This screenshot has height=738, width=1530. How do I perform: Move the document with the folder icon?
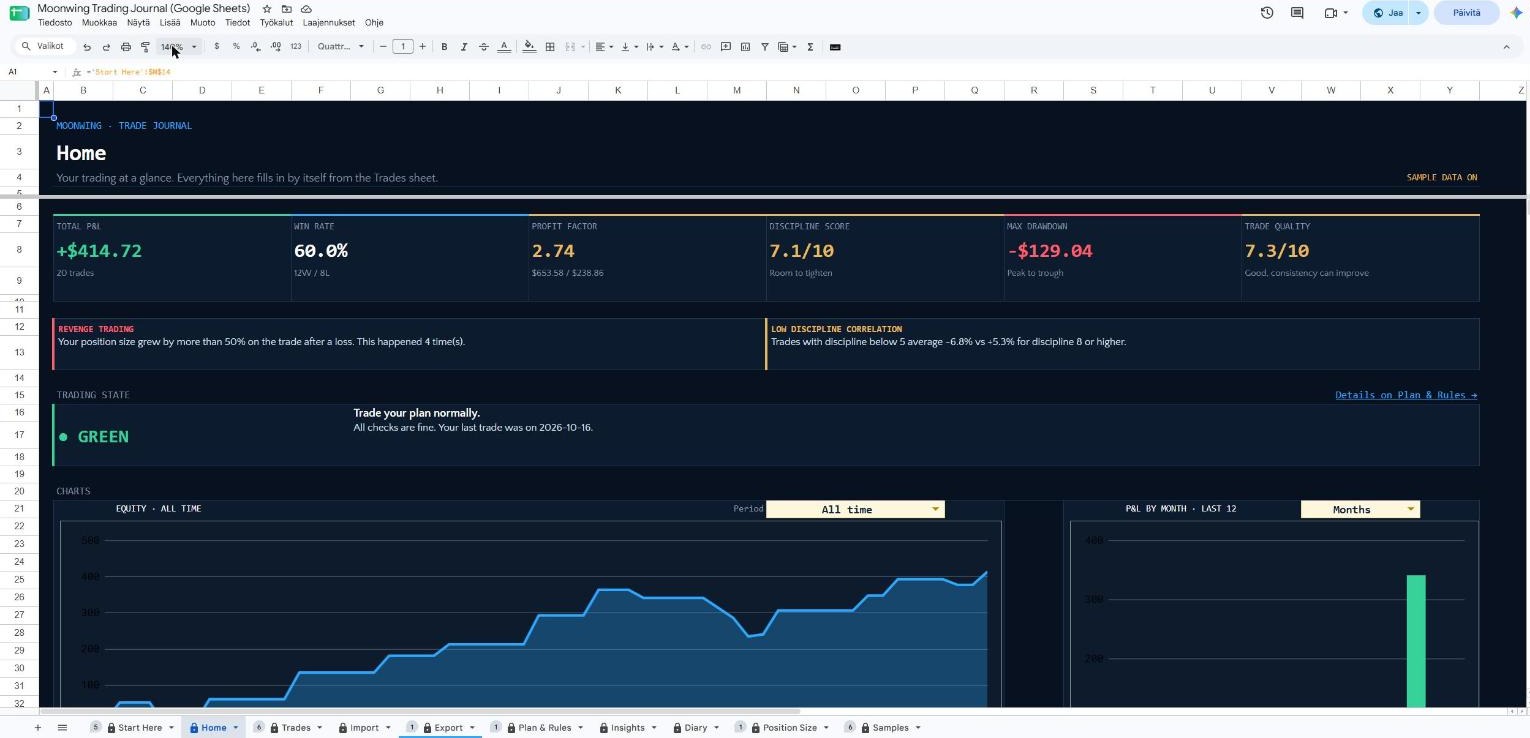click(x=287, y=9)
